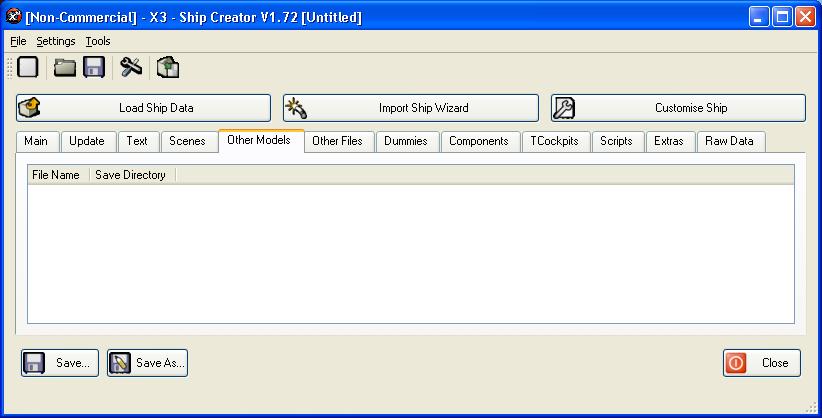Minimize the Ship Creator window
This screenshot has width=822, height=418.
tap(759, 17)
